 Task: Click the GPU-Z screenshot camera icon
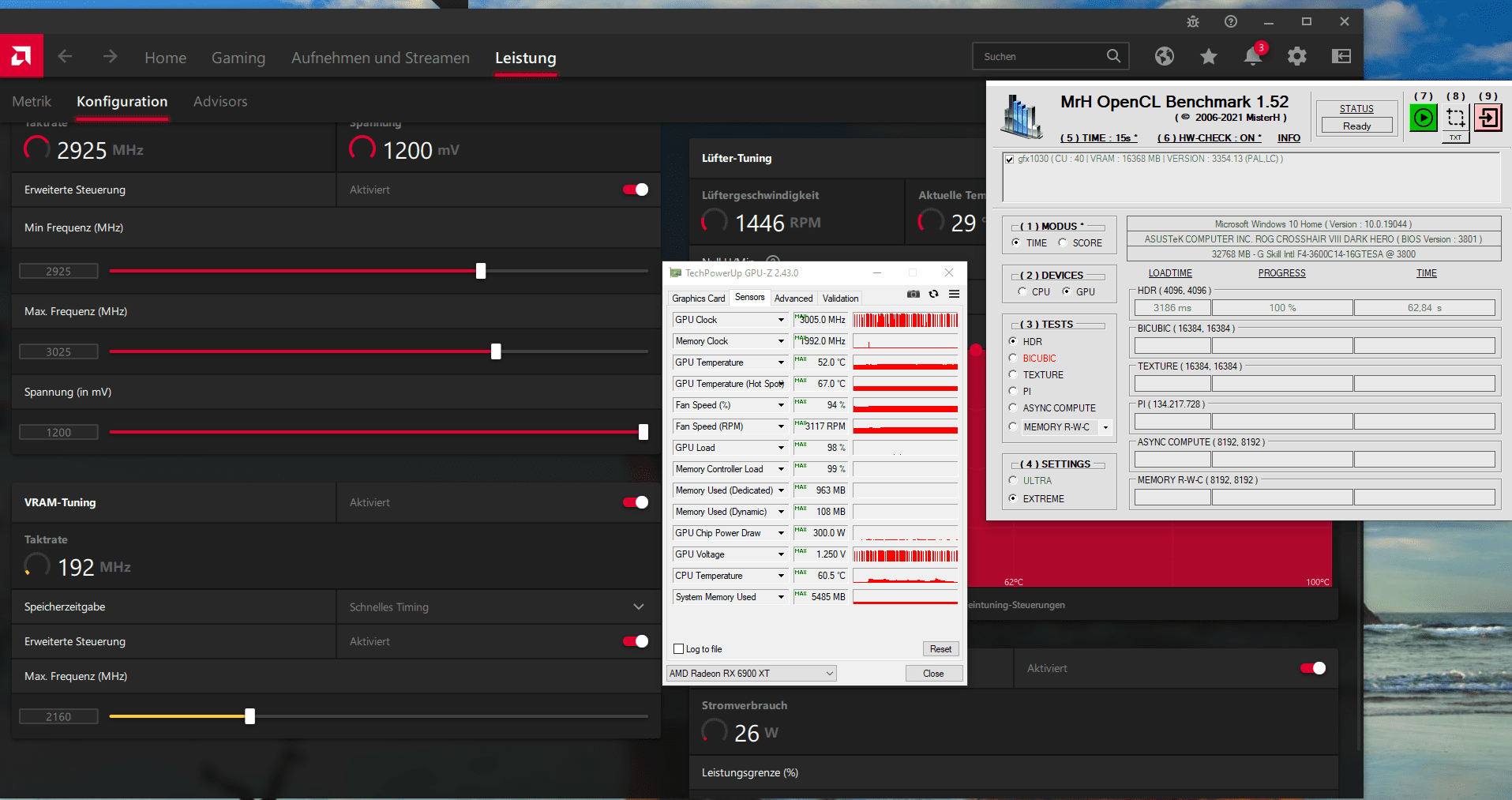tap(914, 294)
